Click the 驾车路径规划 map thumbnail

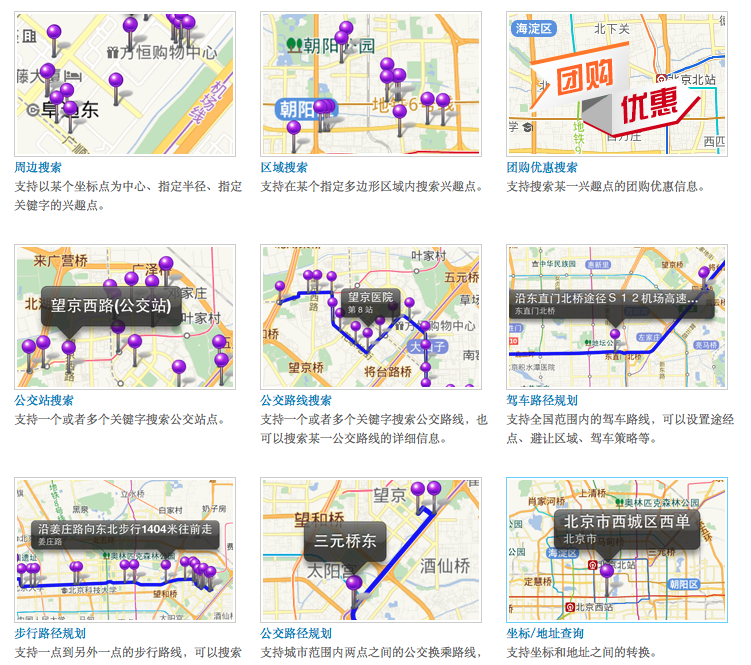617,317
